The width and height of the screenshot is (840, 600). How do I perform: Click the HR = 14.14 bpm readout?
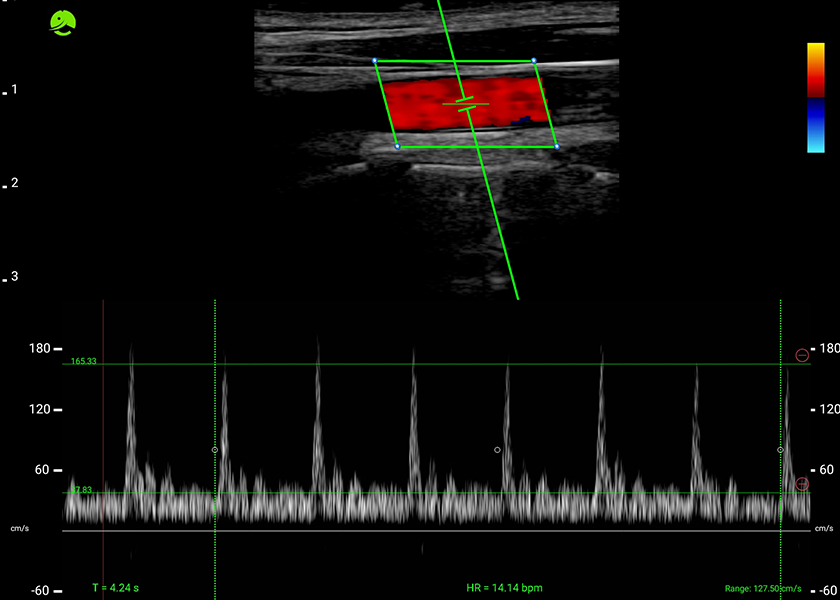(x=503, y=587)
